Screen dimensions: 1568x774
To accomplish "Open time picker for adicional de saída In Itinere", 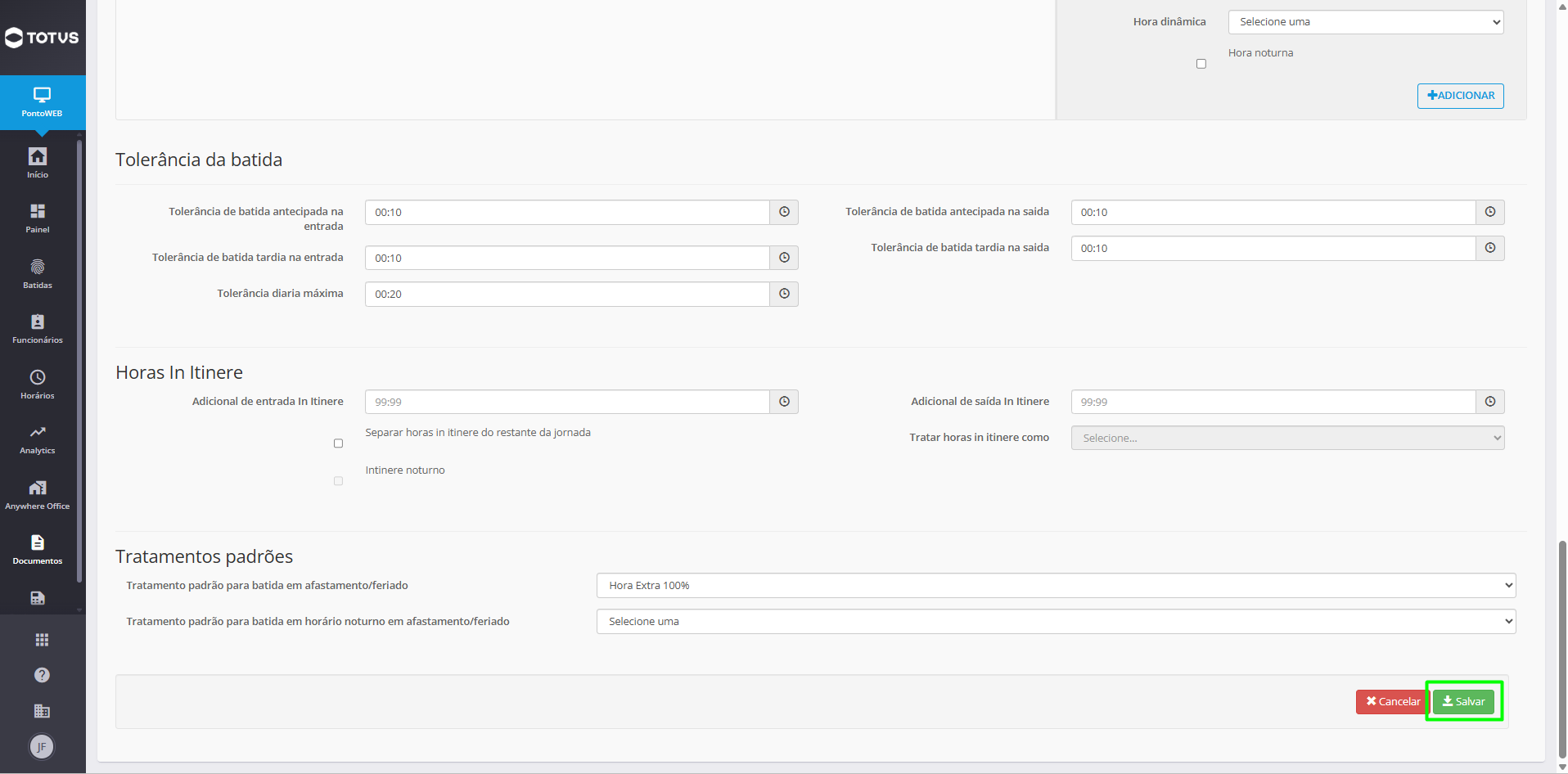I will coord(1490,402).
